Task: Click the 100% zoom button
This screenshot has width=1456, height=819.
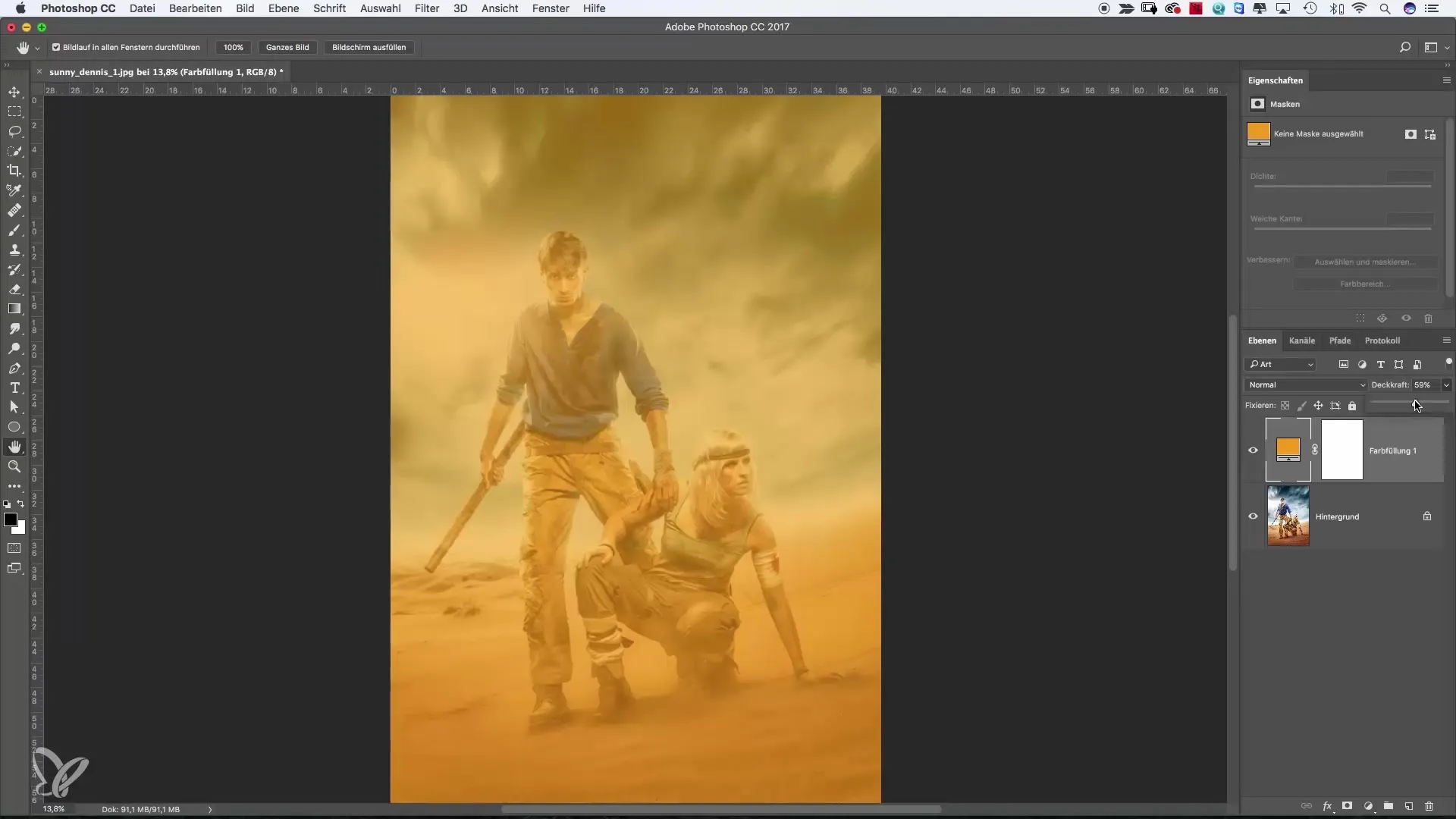Action: point(234,47)
